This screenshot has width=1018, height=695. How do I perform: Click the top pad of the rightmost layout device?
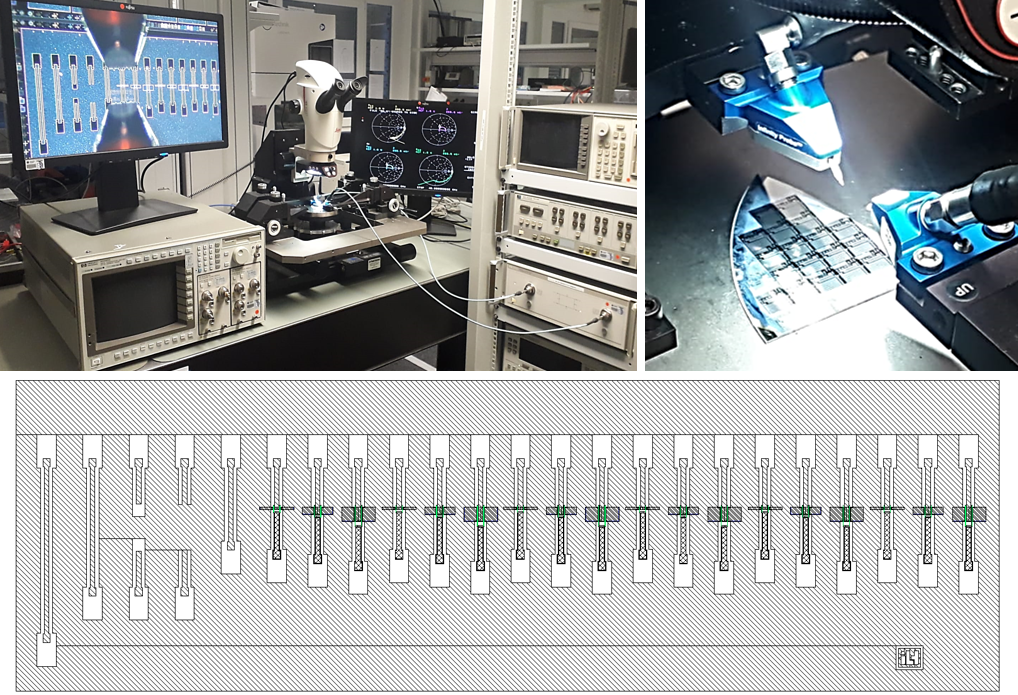(969, 449)
